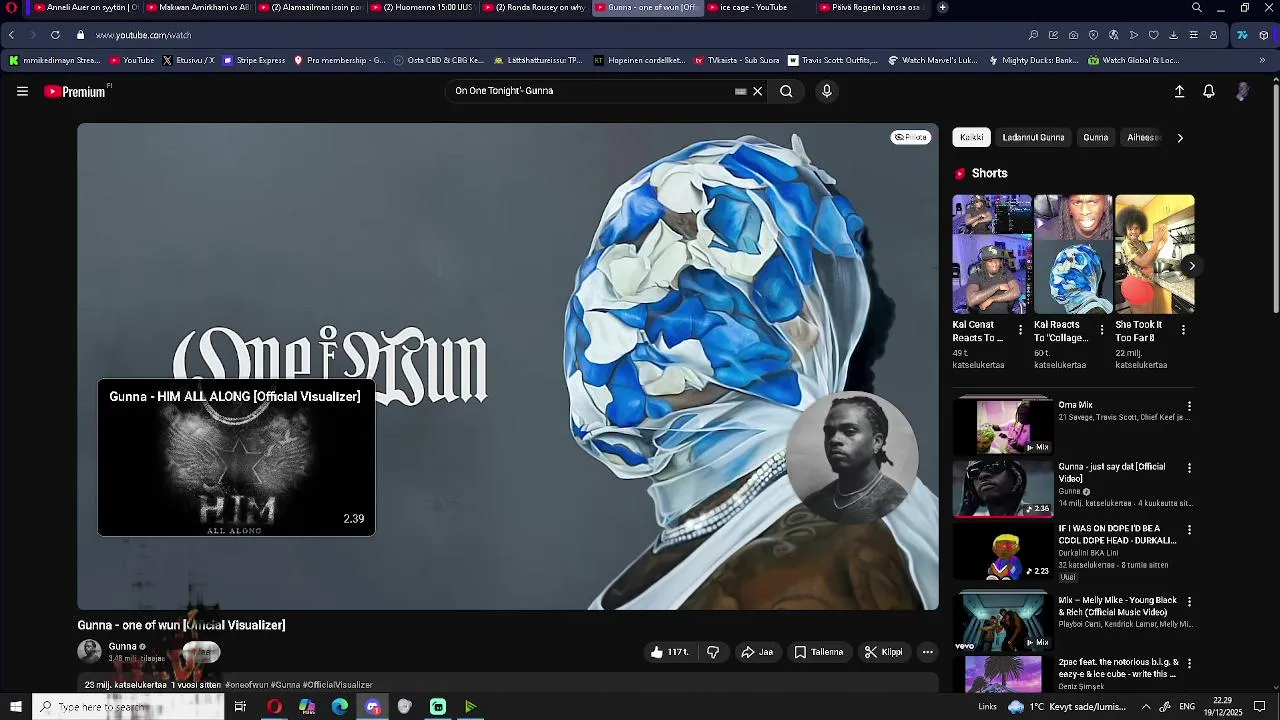Open options for Melly Mike mix

tap(1189, 602)
